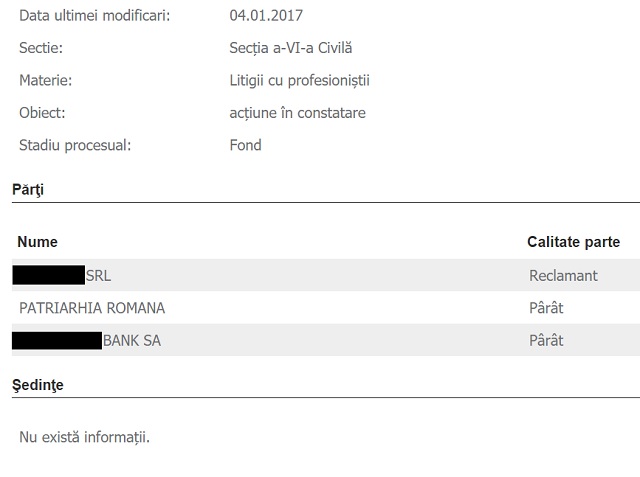Click the "Părți" section heading
The height and width of the screenshot is (477, 640).
(x=28, y=188)
